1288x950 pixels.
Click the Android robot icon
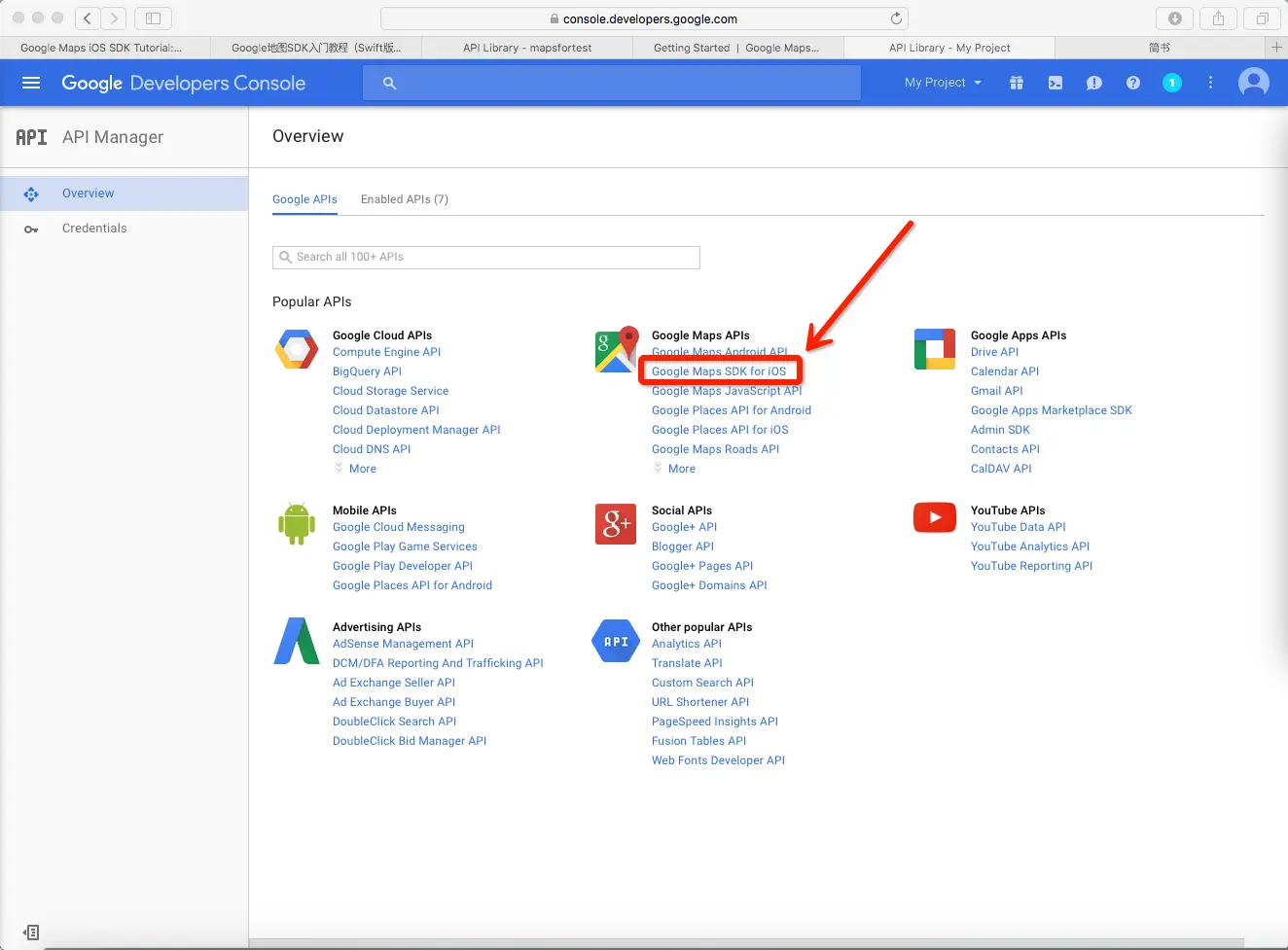[297, 524]
